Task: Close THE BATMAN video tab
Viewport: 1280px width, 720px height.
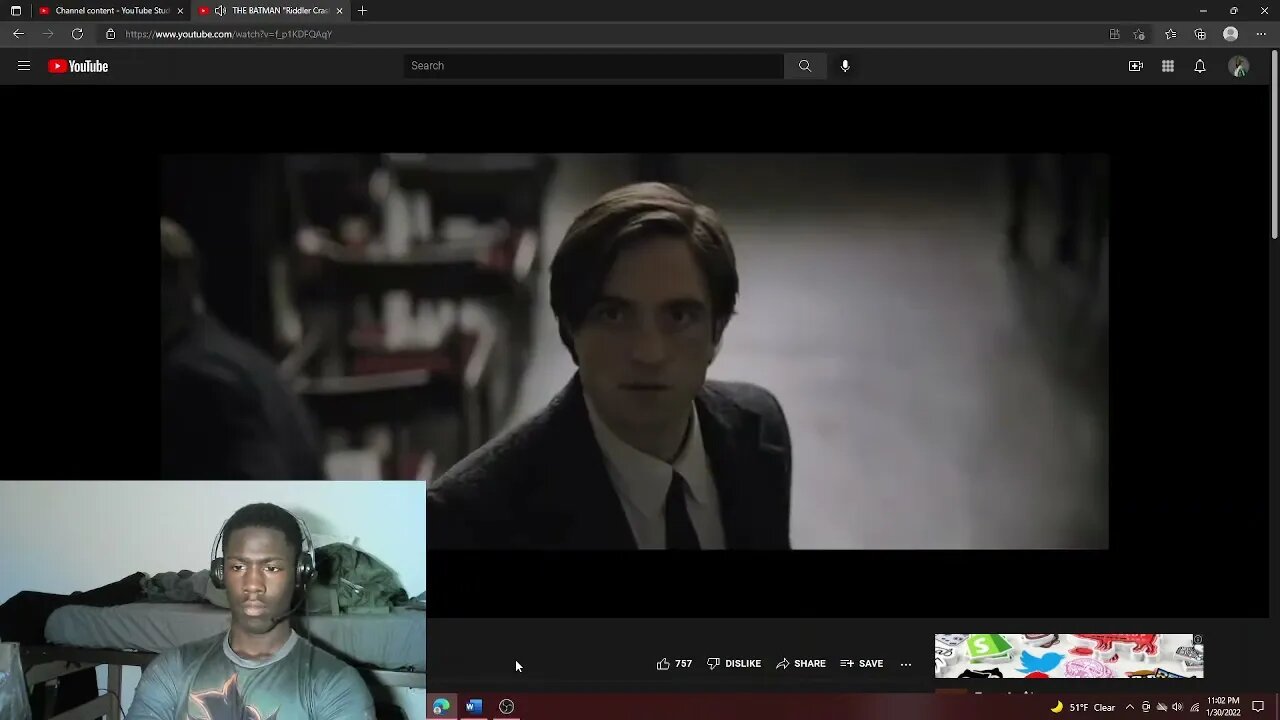Action: (x=340, y=11)
